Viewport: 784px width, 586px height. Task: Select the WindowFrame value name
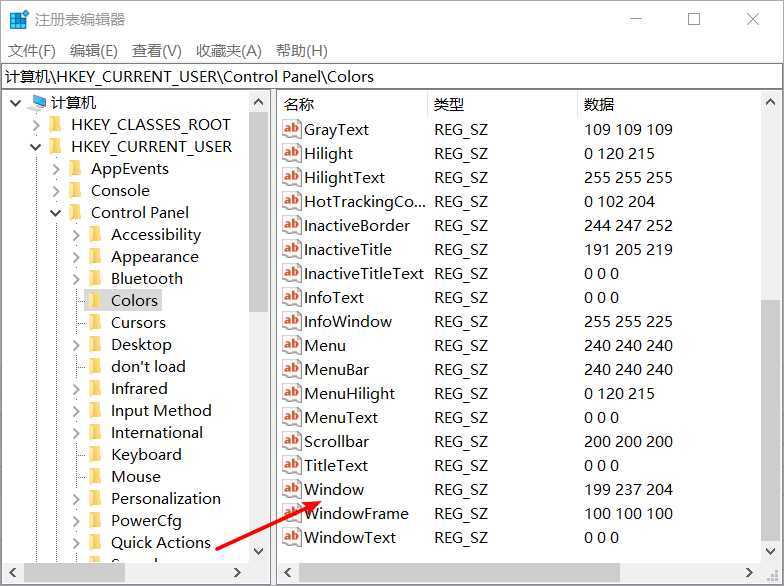tap(356, 513)
